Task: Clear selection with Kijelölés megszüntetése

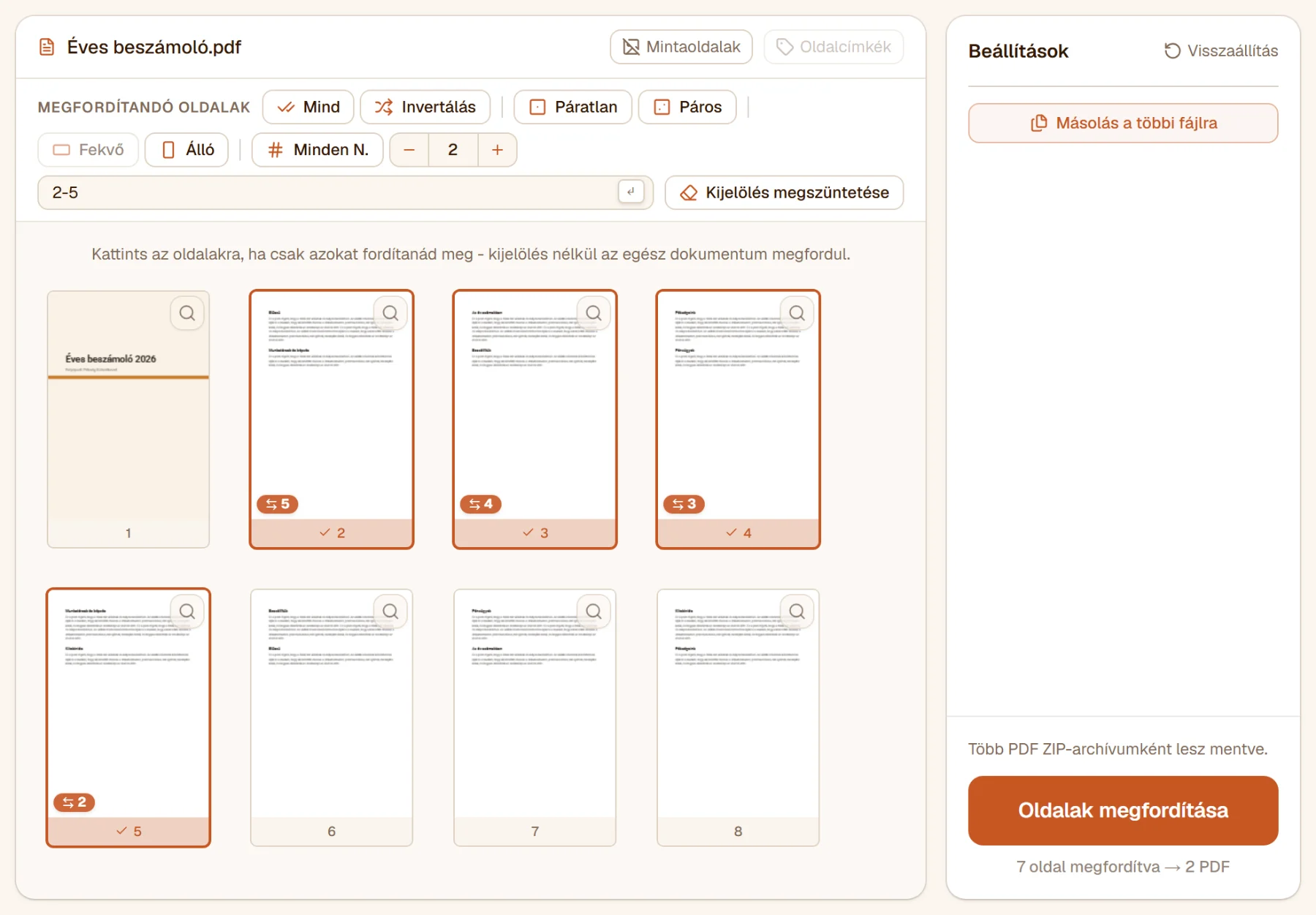Action: tap(784, 192)
